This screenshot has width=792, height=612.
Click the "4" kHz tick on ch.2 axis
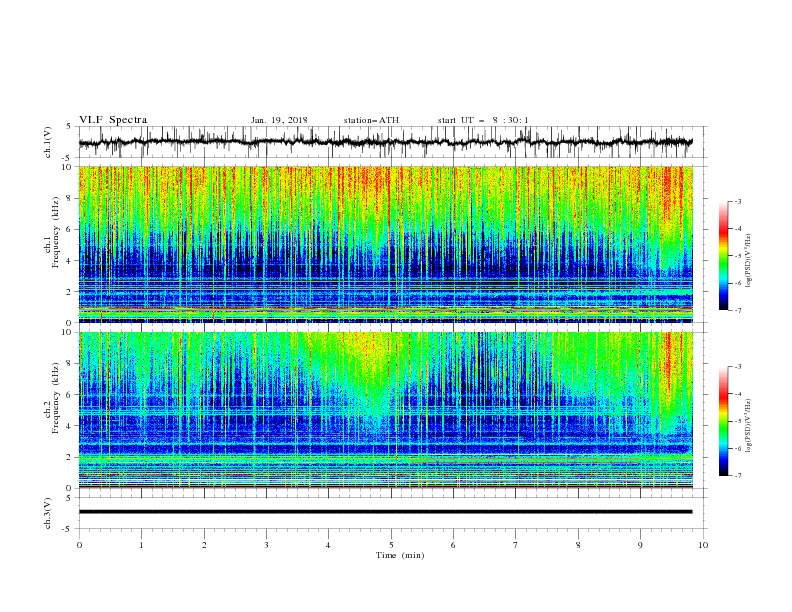click(69, 426)
